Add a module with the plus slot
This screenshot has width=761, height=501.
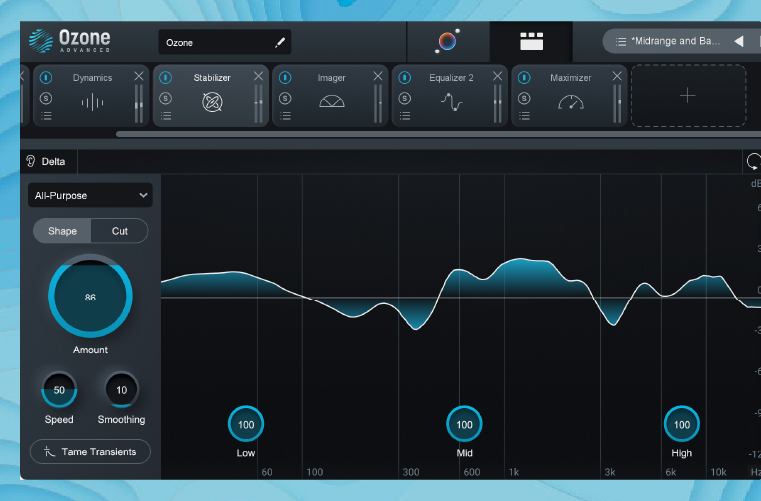tap(688, 96)
